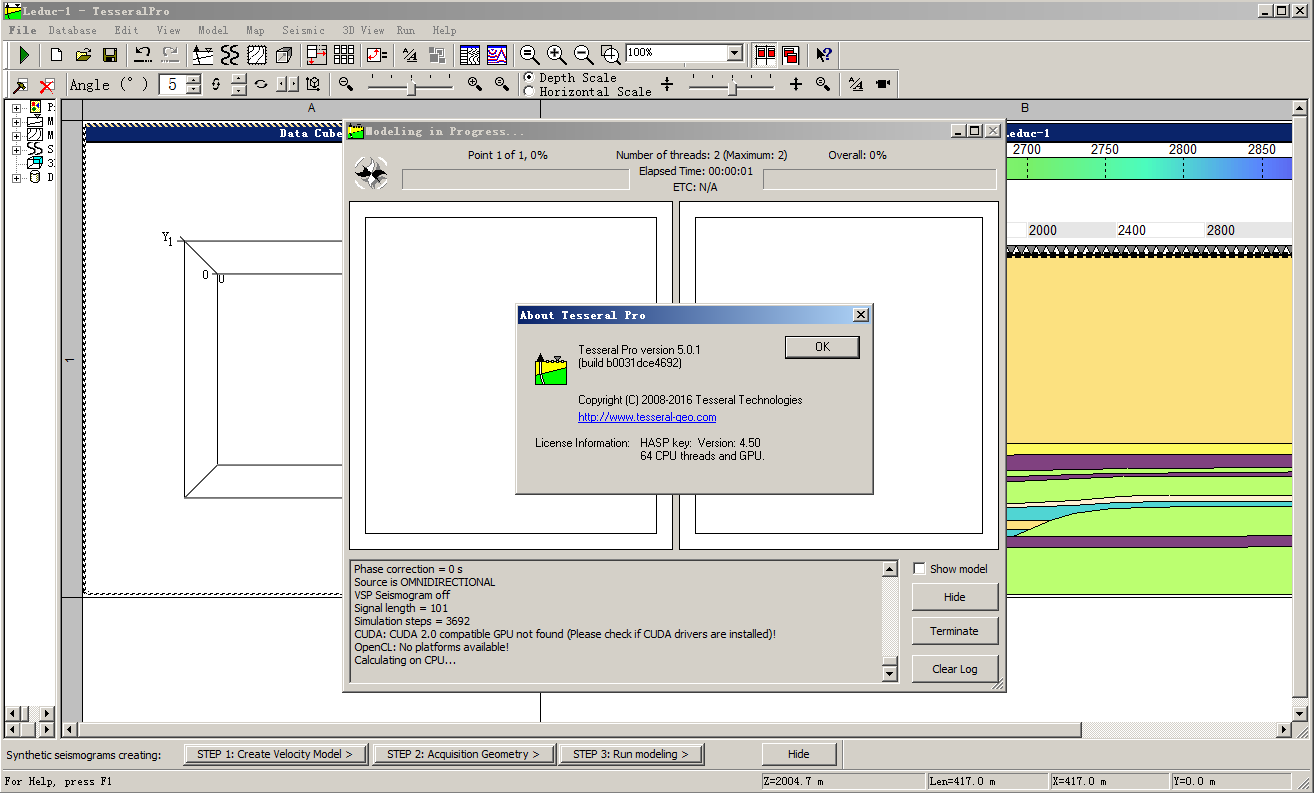
Task: Expand the P tree node with palette icon
Action: (x=16, y=107)
